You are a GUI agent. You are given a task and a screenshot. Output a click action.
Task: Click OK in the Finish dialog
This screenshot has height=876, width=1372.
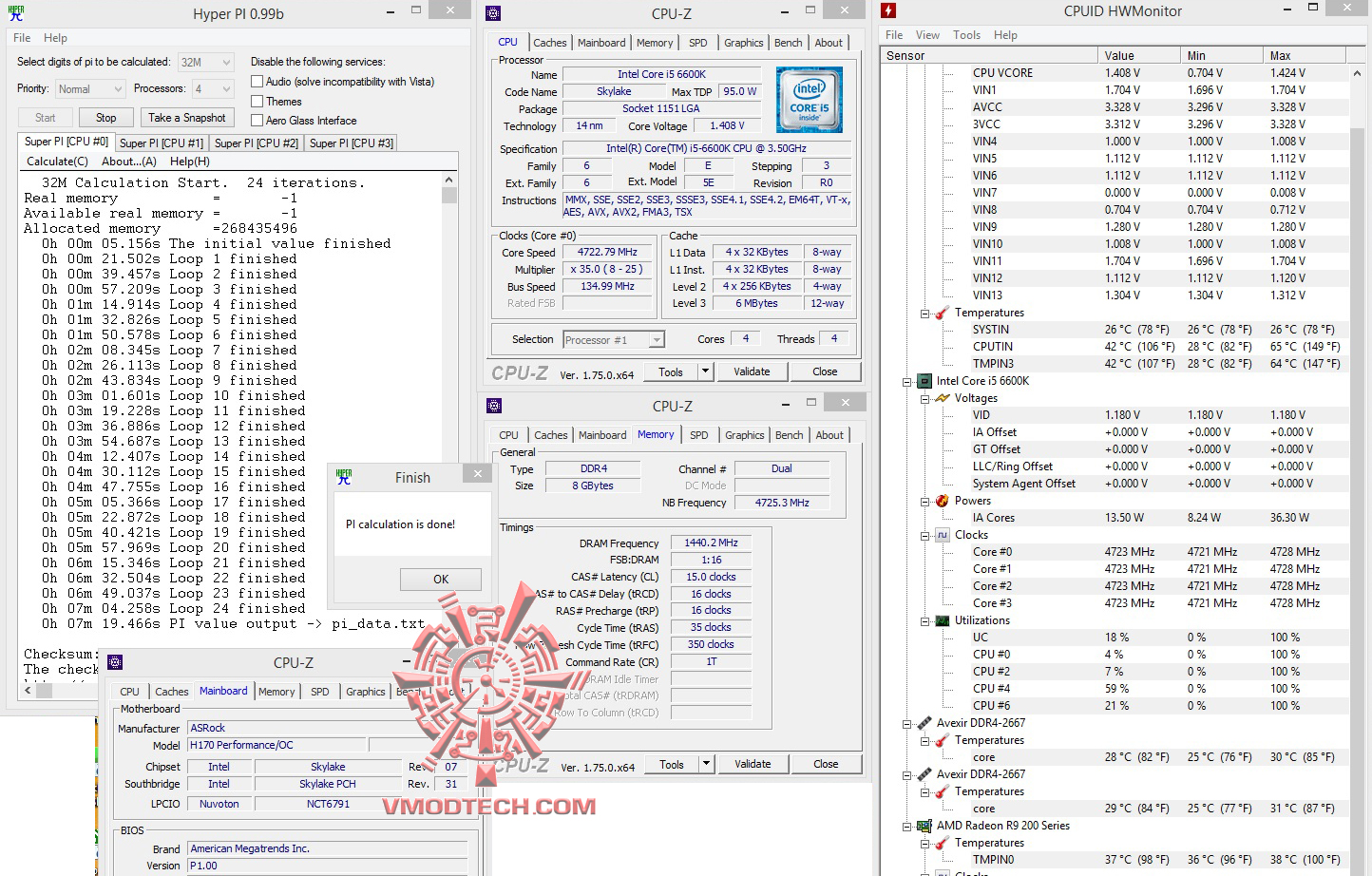[441, 579]
